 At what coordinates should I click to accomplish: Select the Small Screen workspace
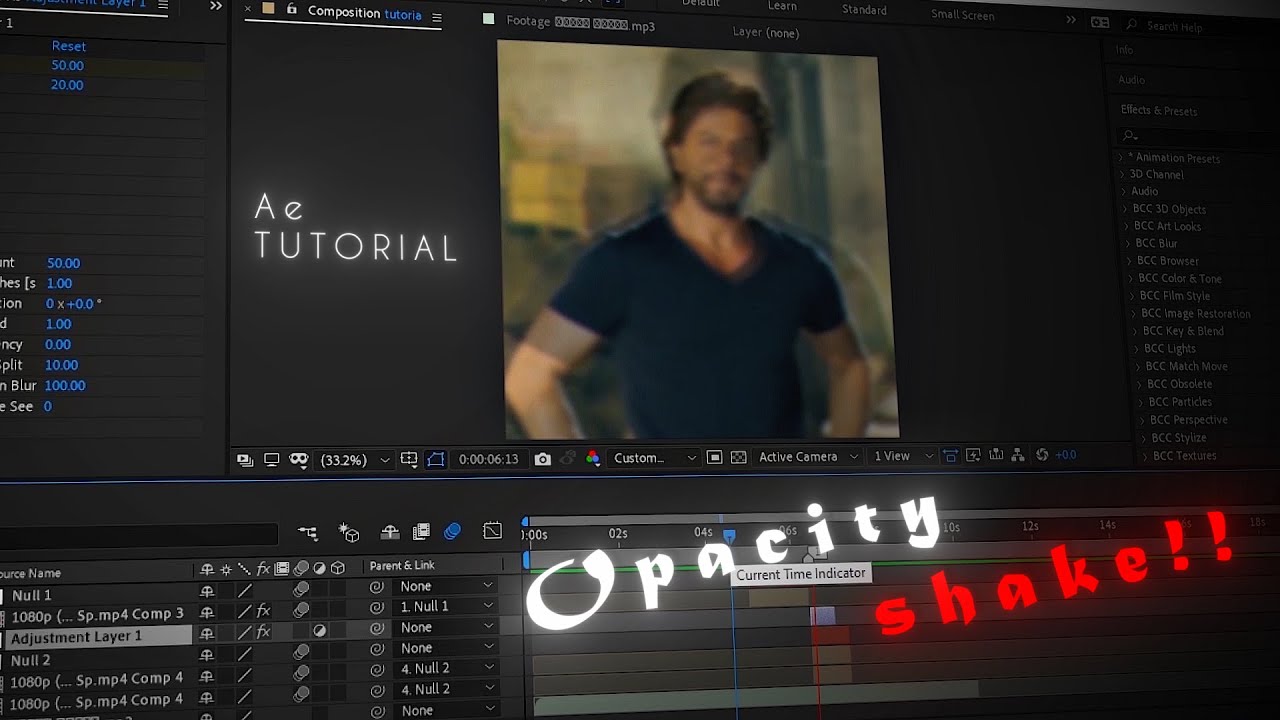click(962, 14)
